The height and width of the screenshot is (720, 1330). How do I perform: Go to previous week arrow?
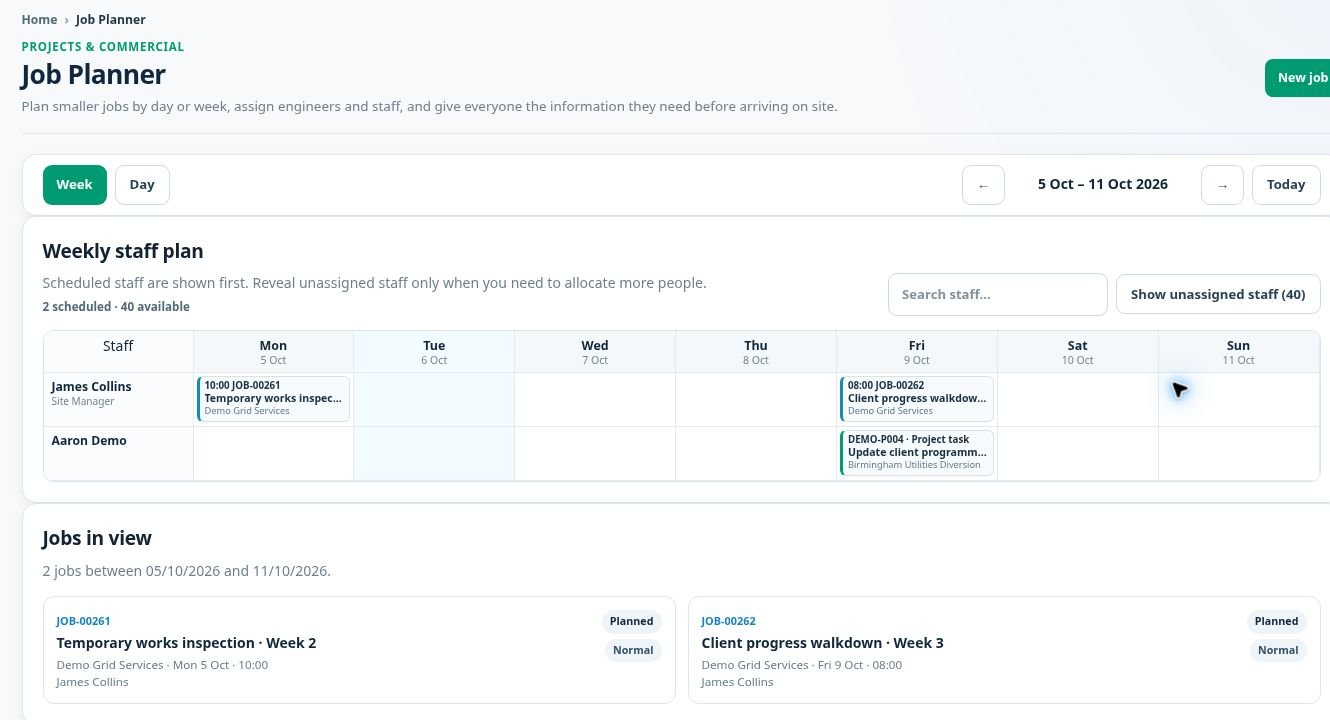point(983,185)
